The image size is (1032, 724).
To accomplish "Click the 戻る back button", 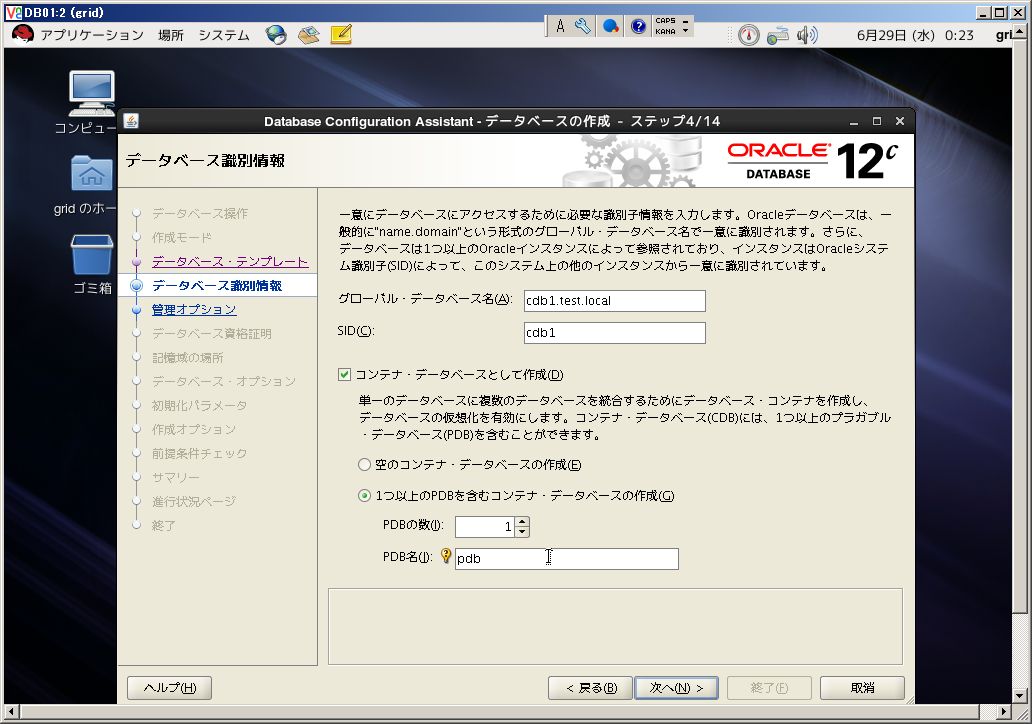I will click(x=590, y=688).
